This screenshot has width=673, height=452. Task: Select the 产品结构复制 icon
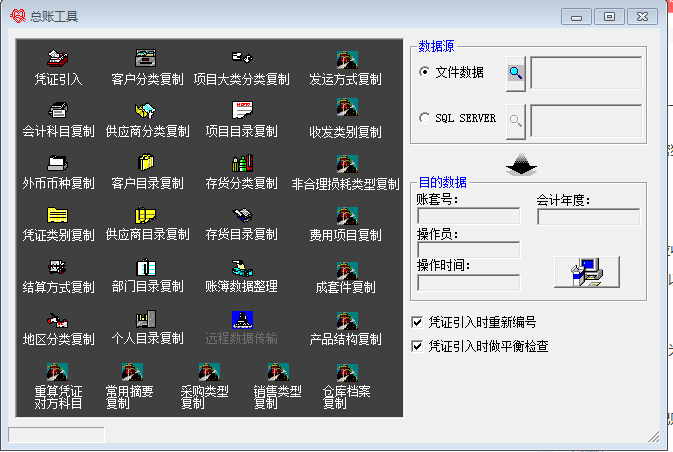347,321
